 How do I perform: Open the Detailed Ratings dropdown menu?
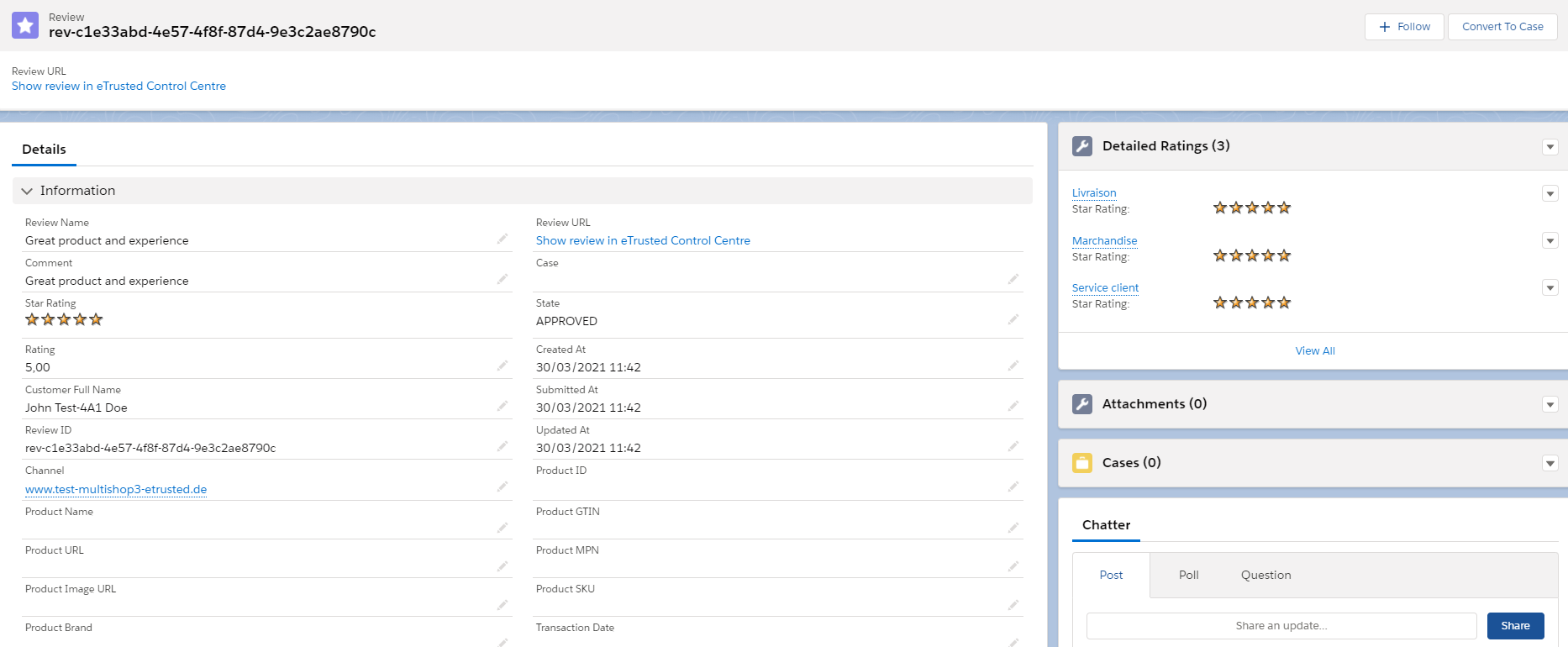(1550, 147)
